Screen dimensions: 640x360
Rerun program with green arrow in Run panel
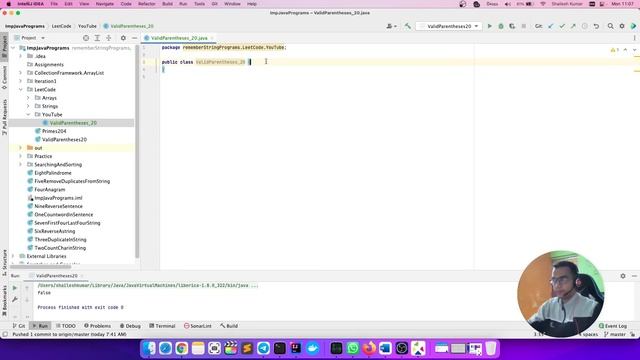pos(15,288)
